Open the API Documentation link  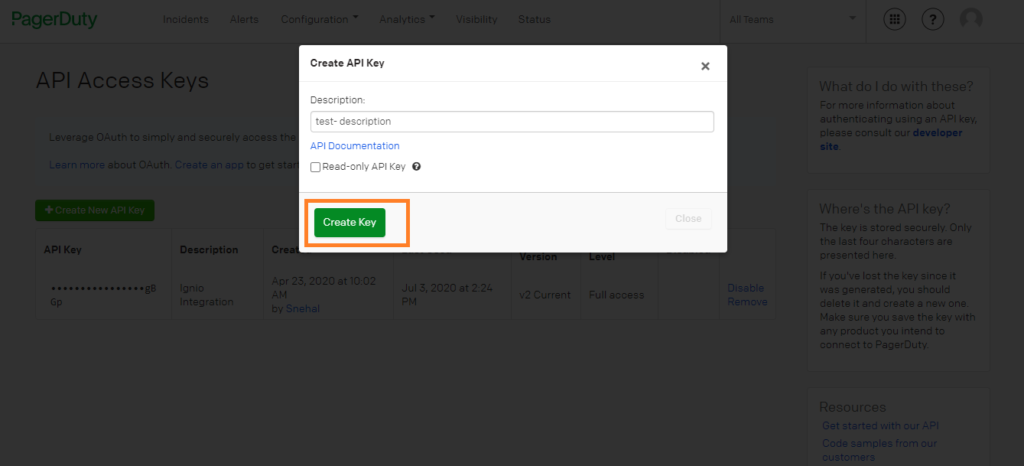(x=354, y=146)
